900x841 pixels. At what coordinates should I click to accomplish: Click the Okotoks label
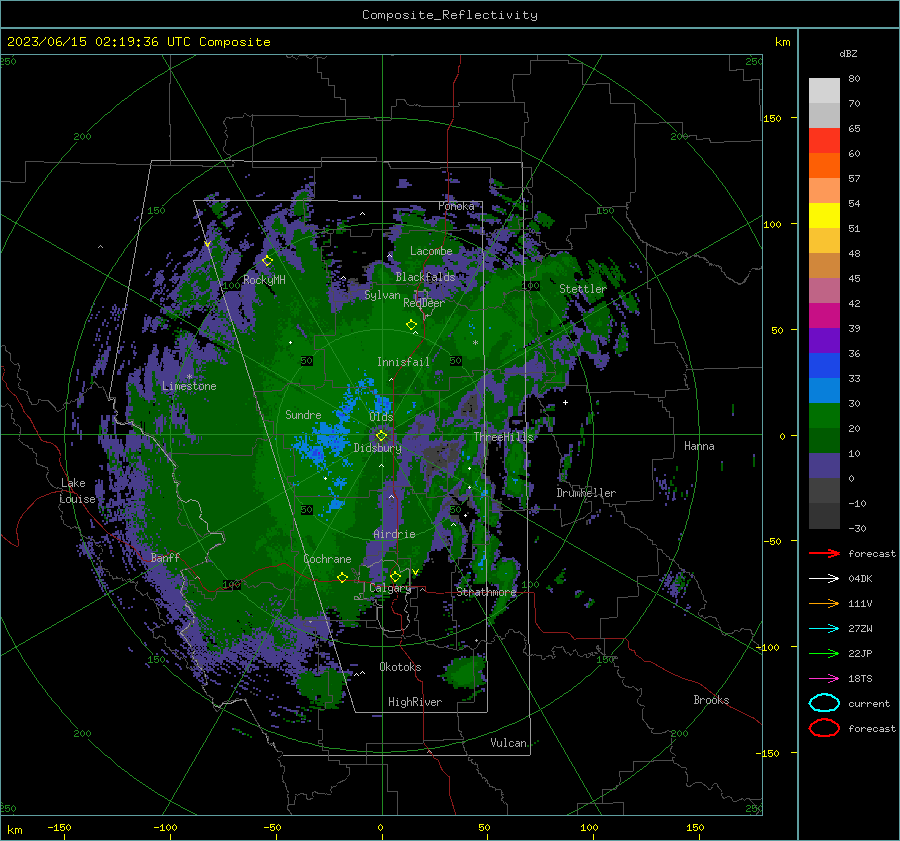click(x=400, y=666)
